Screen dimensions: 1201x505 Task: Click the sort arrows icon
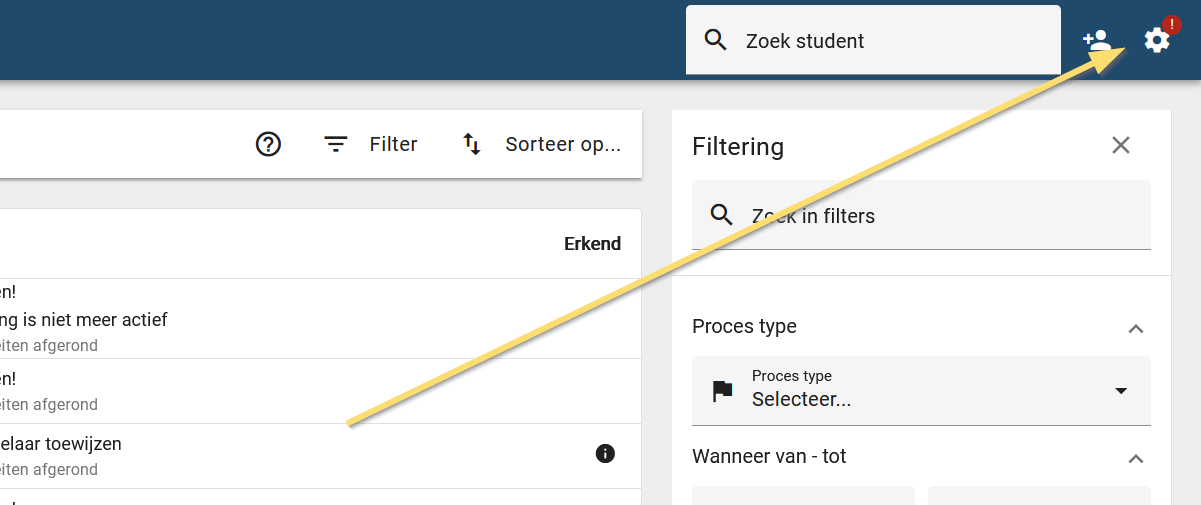click(x=471, y=144)
